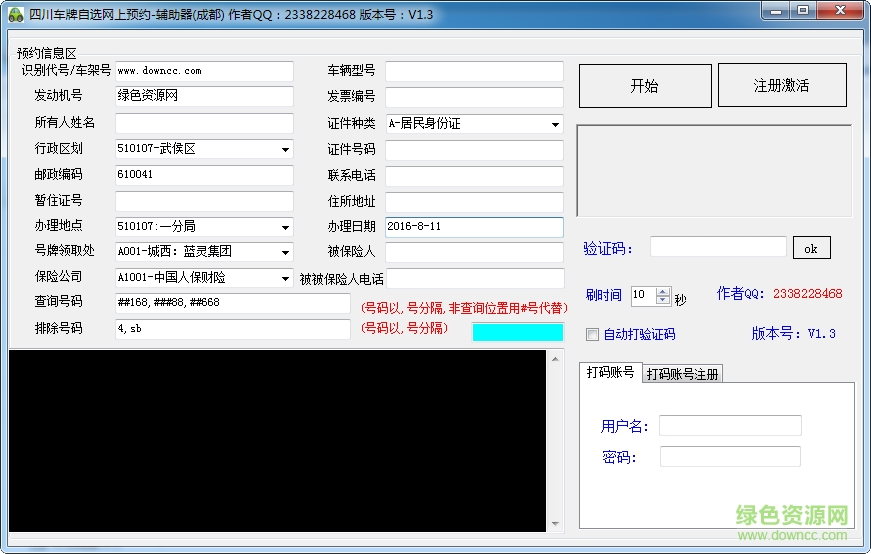Expand the 行政区划 dropdown
Screen dimensions: 871x554
tap(286, 149)
